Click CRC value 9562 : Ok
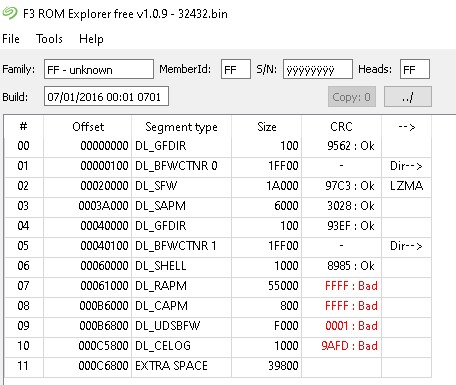Screen dimensions: 456x385 pos(351,146)
